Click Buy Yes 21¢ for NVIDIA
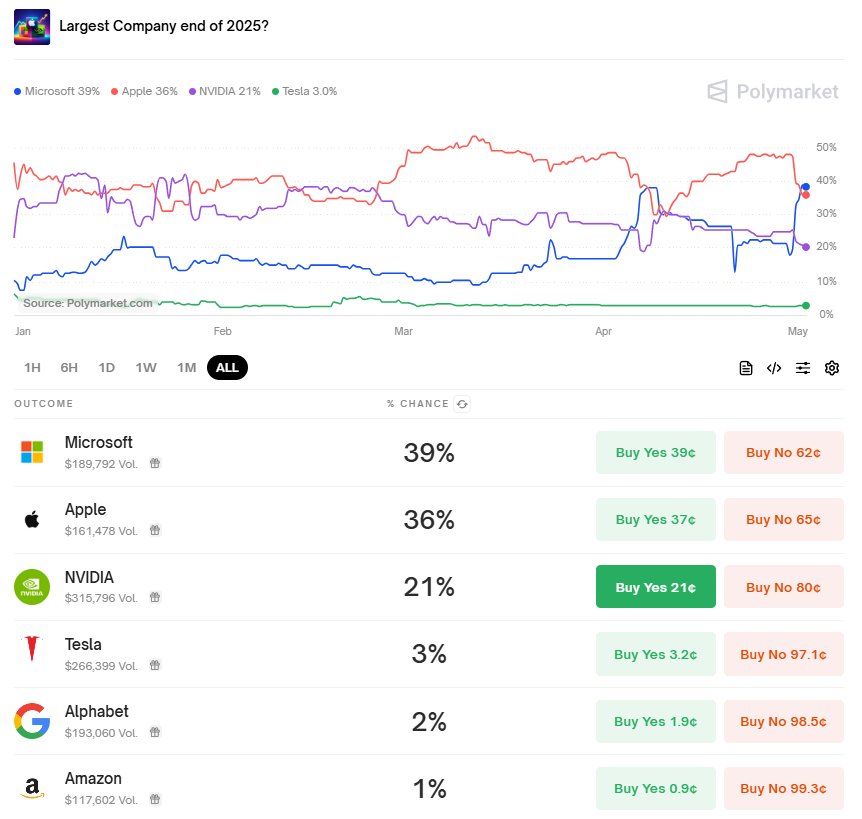The height and width of the screenshot is (819, 862). coord(655,586)
